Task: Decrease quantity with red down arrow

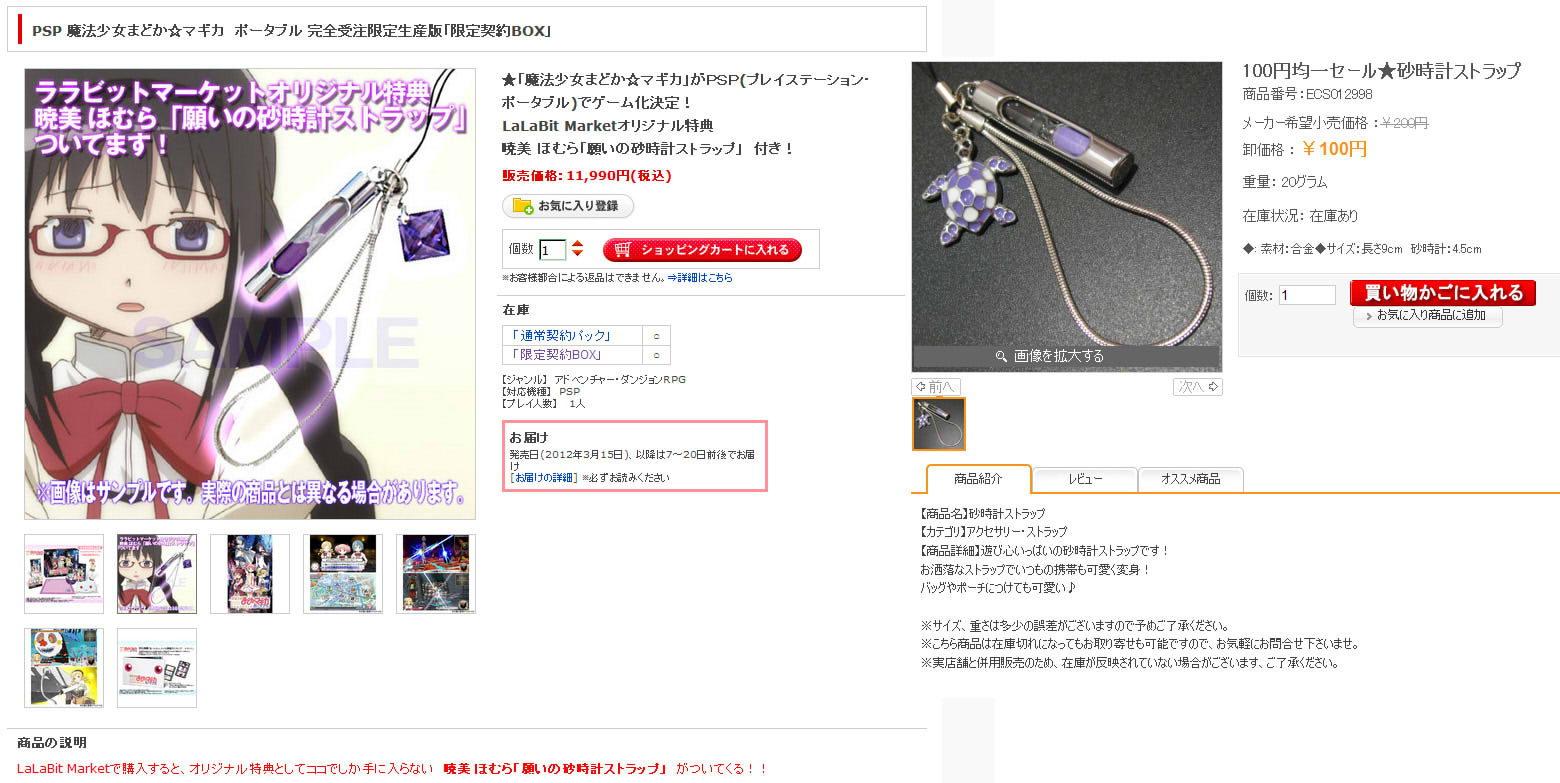Action: click(577, 254)
